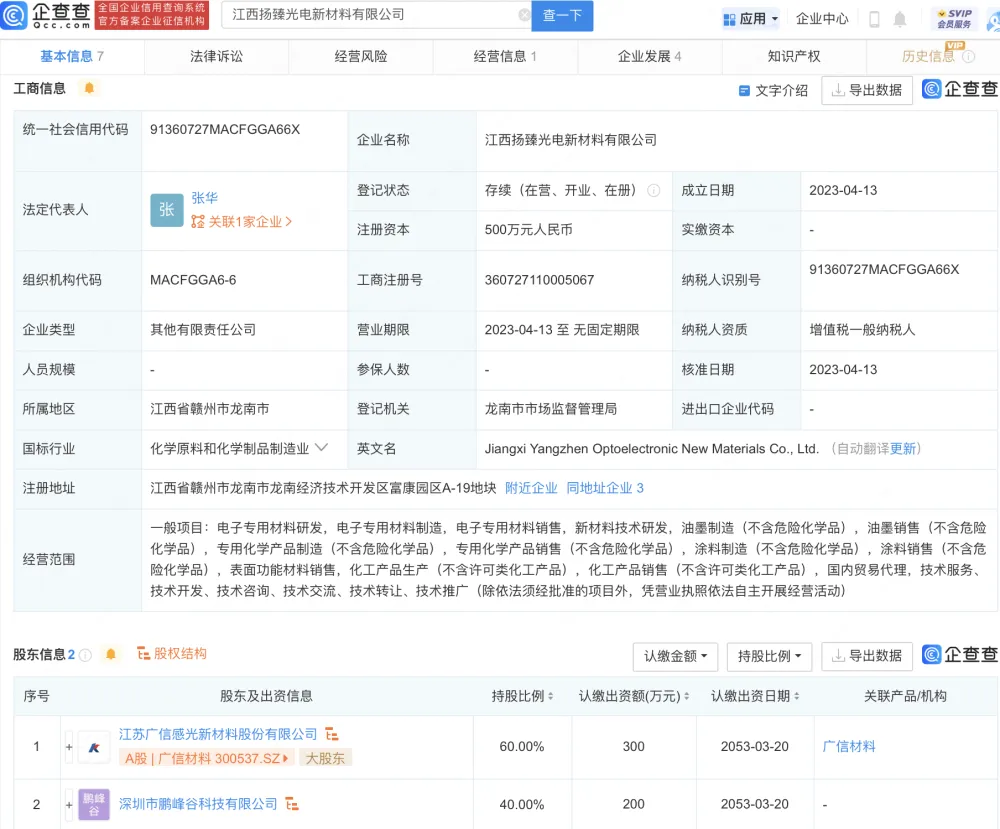Expand the 认缴金额 dropdown
This screenshot has height=829, width=1000.
pos(675,657)
